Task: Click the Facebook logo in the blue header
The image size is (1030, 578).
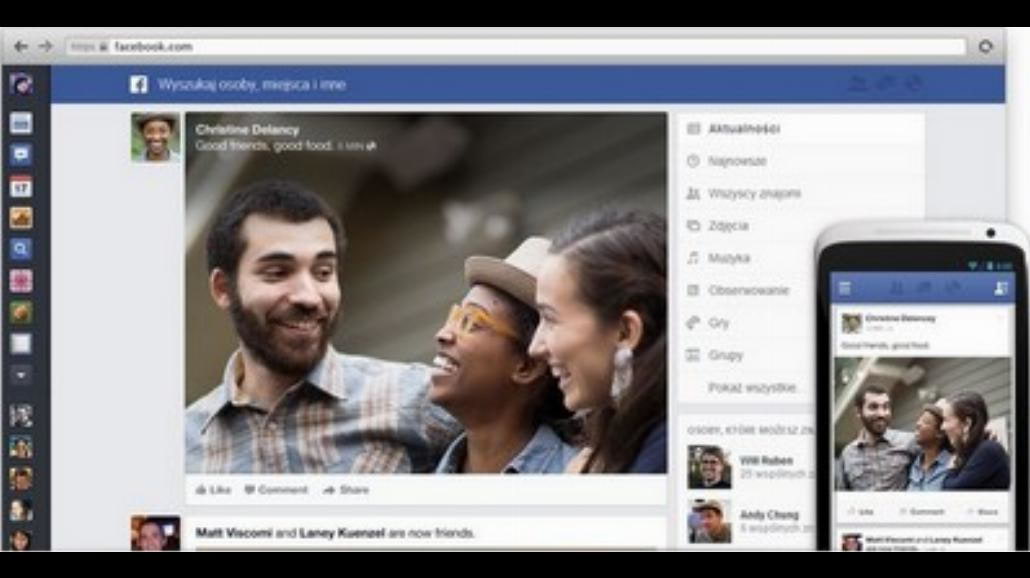Action: tap(139, 84)
